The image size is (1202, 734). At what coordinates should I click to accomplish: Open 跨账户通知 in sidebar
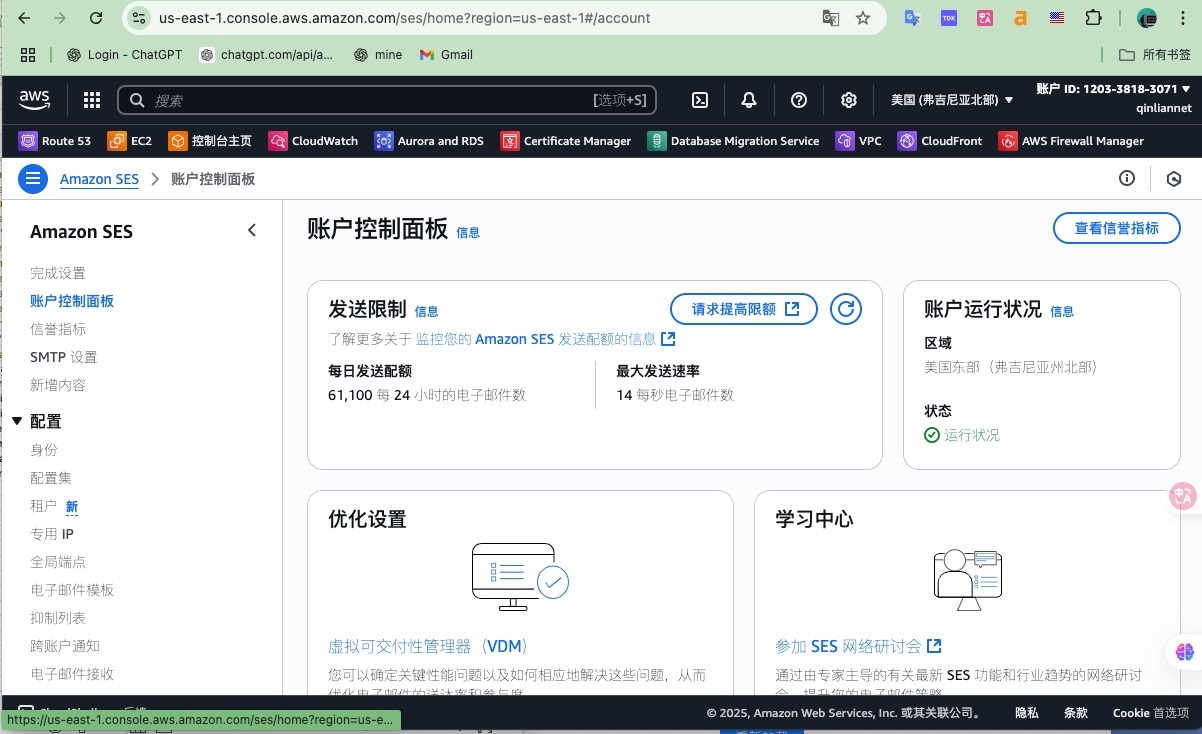pos(65,646)
